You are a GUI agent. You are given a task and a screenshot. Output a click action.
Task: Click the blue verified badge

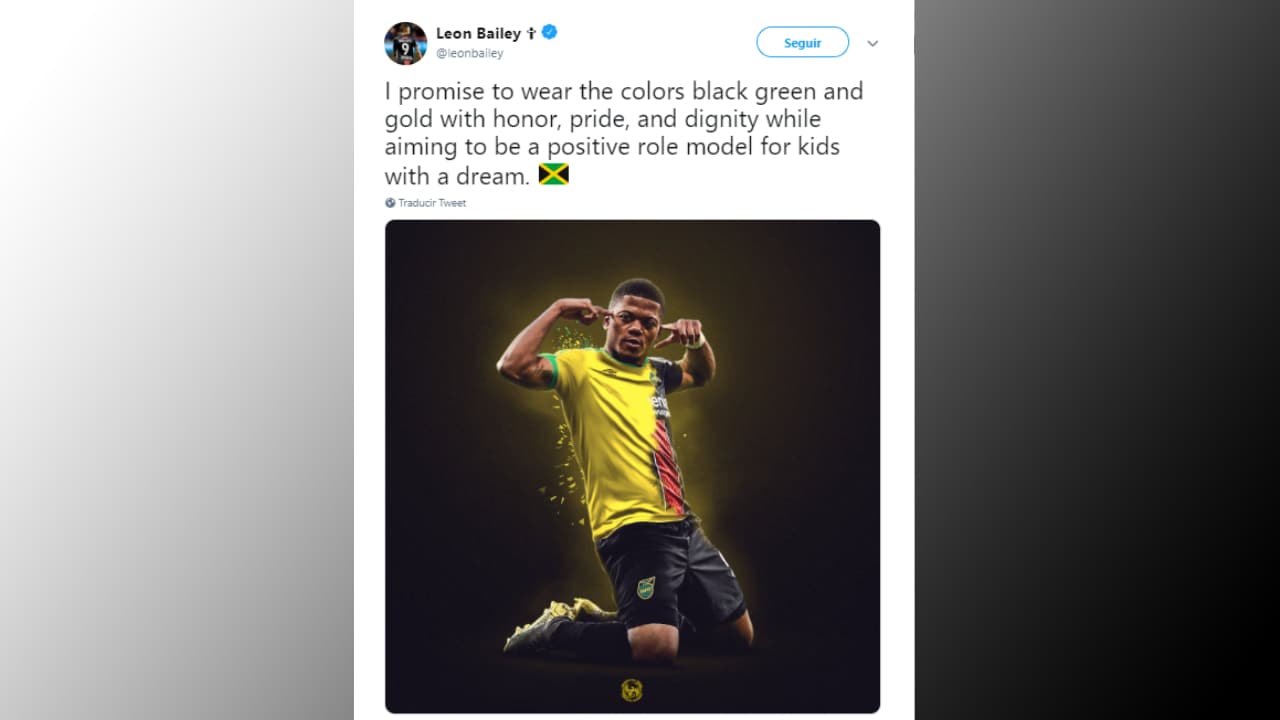pyautogui.click(x=550, y=32)
